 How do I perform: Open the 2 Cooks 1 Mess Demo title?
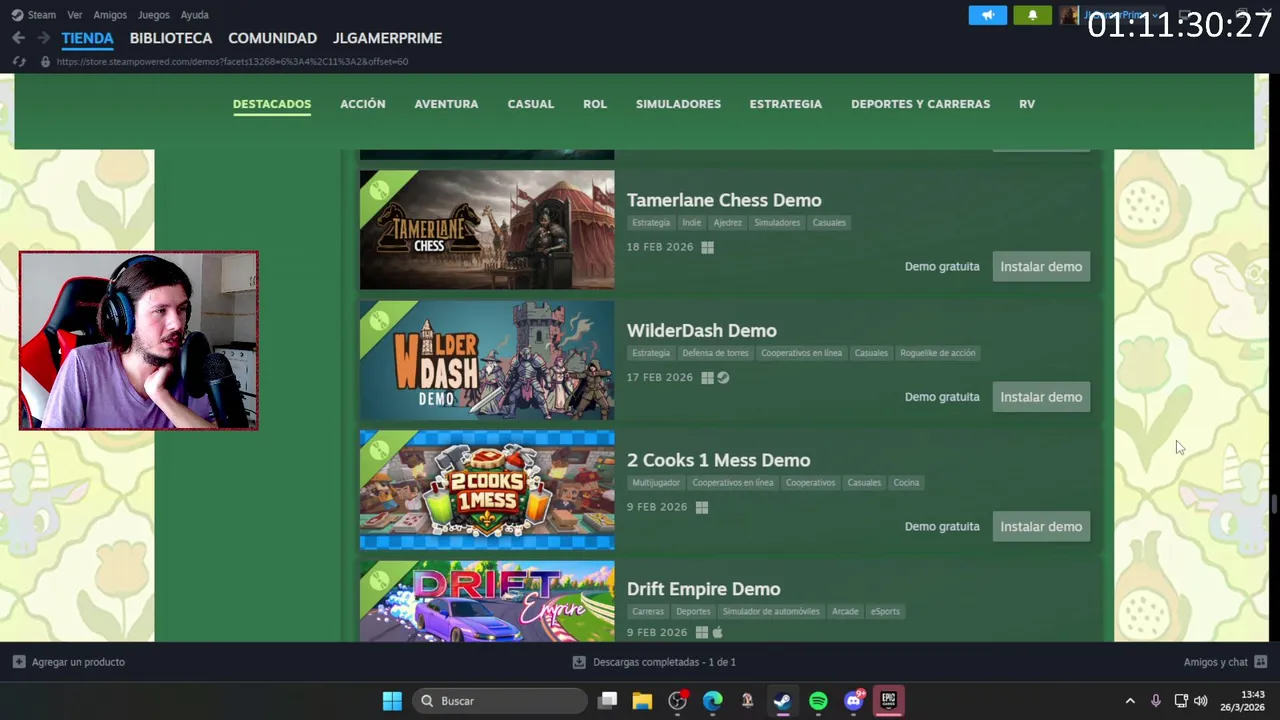coord(719,460)
